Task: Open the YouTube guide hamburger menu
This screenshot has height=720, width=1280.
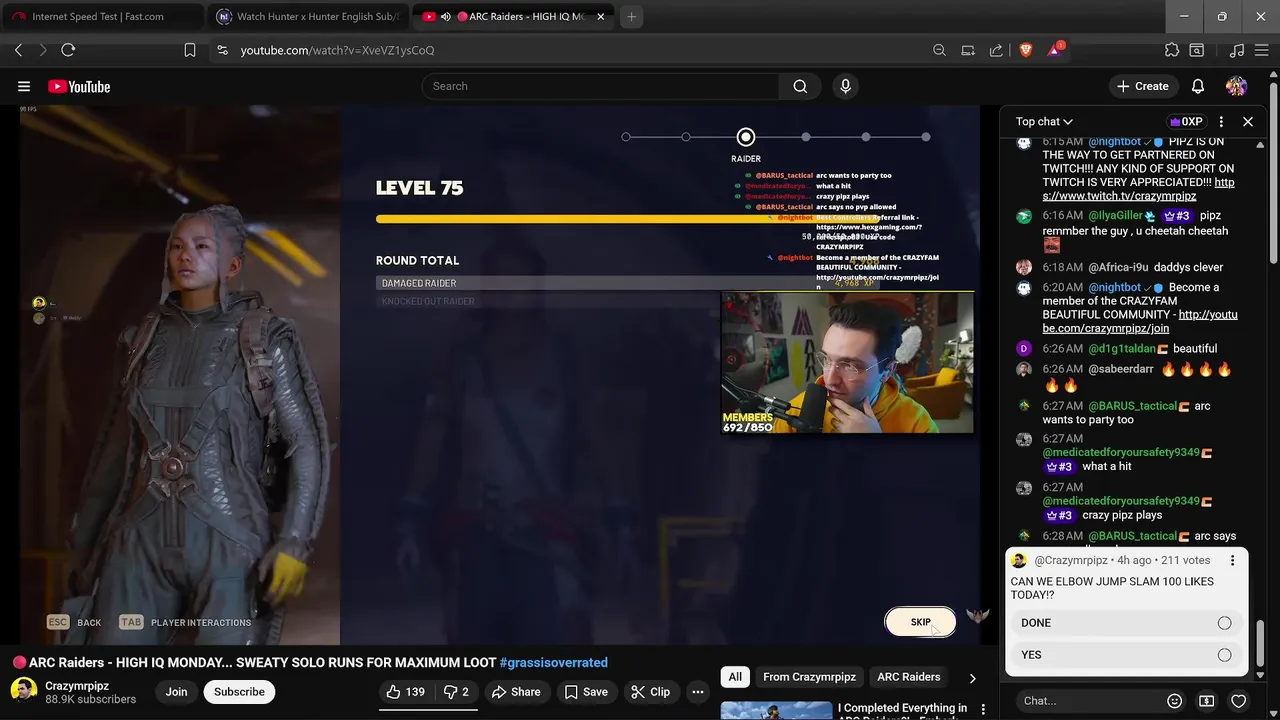Action: [x=24, y=86]
